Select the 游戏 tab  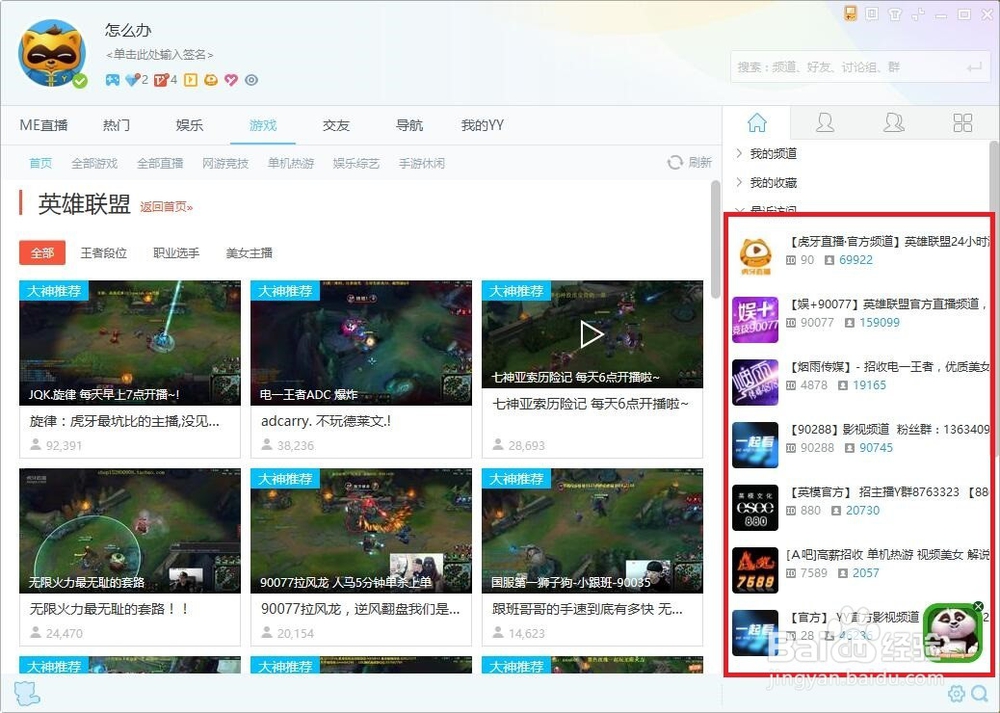pos(263,125)
